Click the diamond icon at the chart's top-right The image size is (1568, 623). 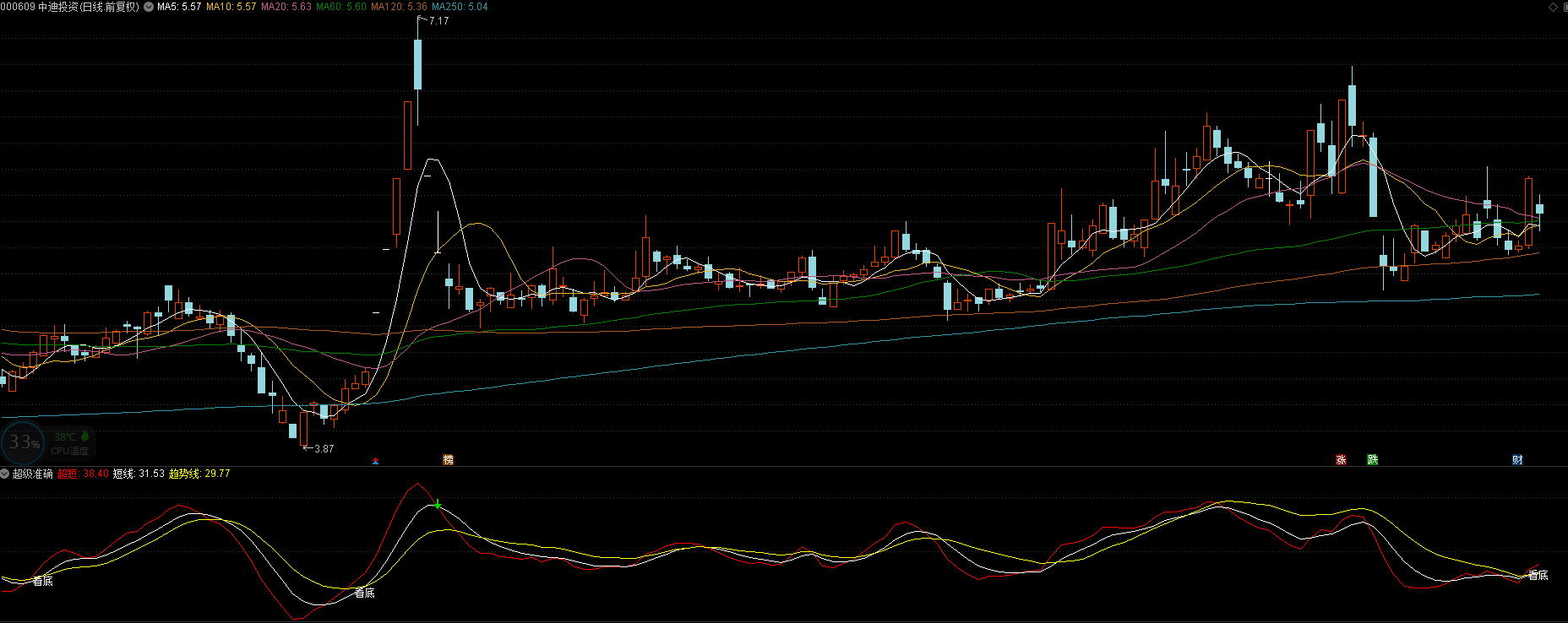(x=1553, y=7)
